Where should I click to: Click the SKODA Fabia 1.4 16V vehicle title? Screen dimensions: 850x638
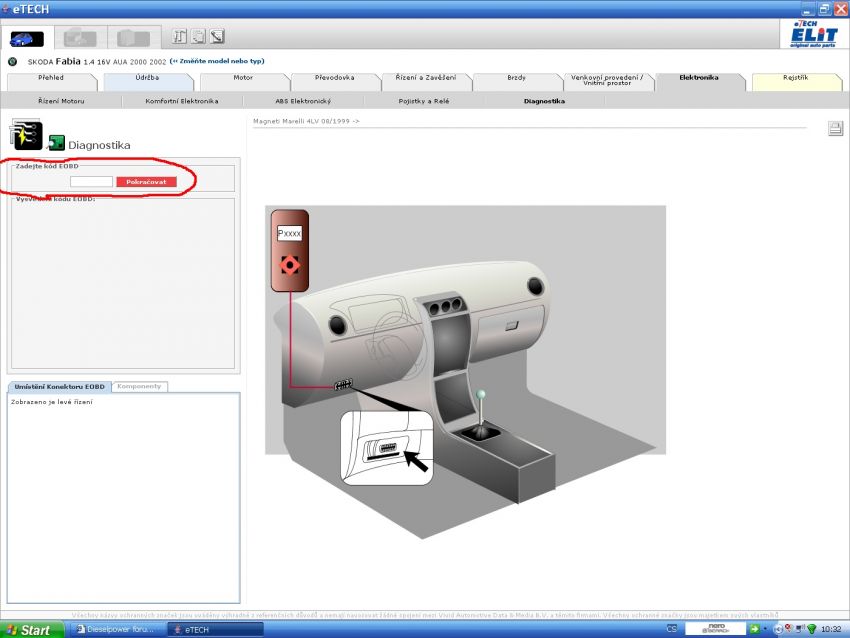(97, 62)
